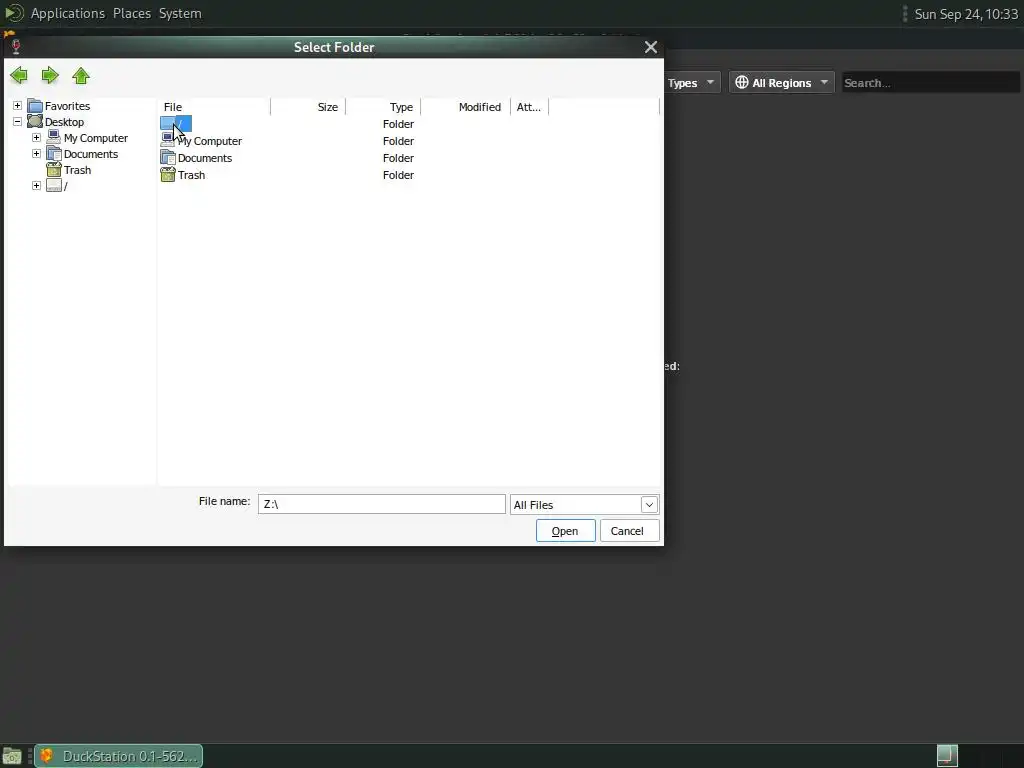Viewport: 1024px width, 768px height.
Task: Collapse the Desktop tree node
Action: coord(18,121)
